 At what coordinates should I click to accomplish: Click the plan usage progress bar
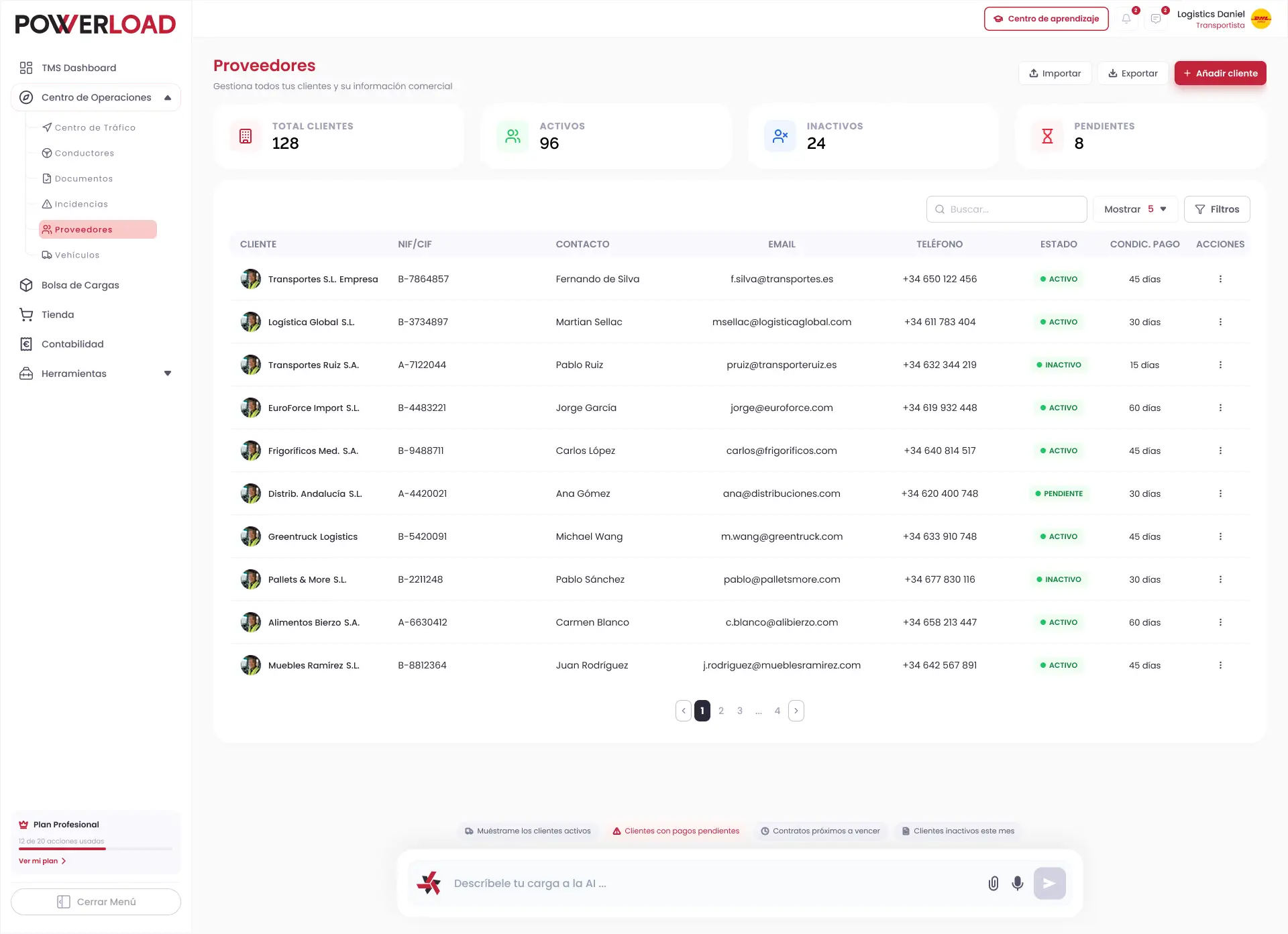click(x=95, y=849)
